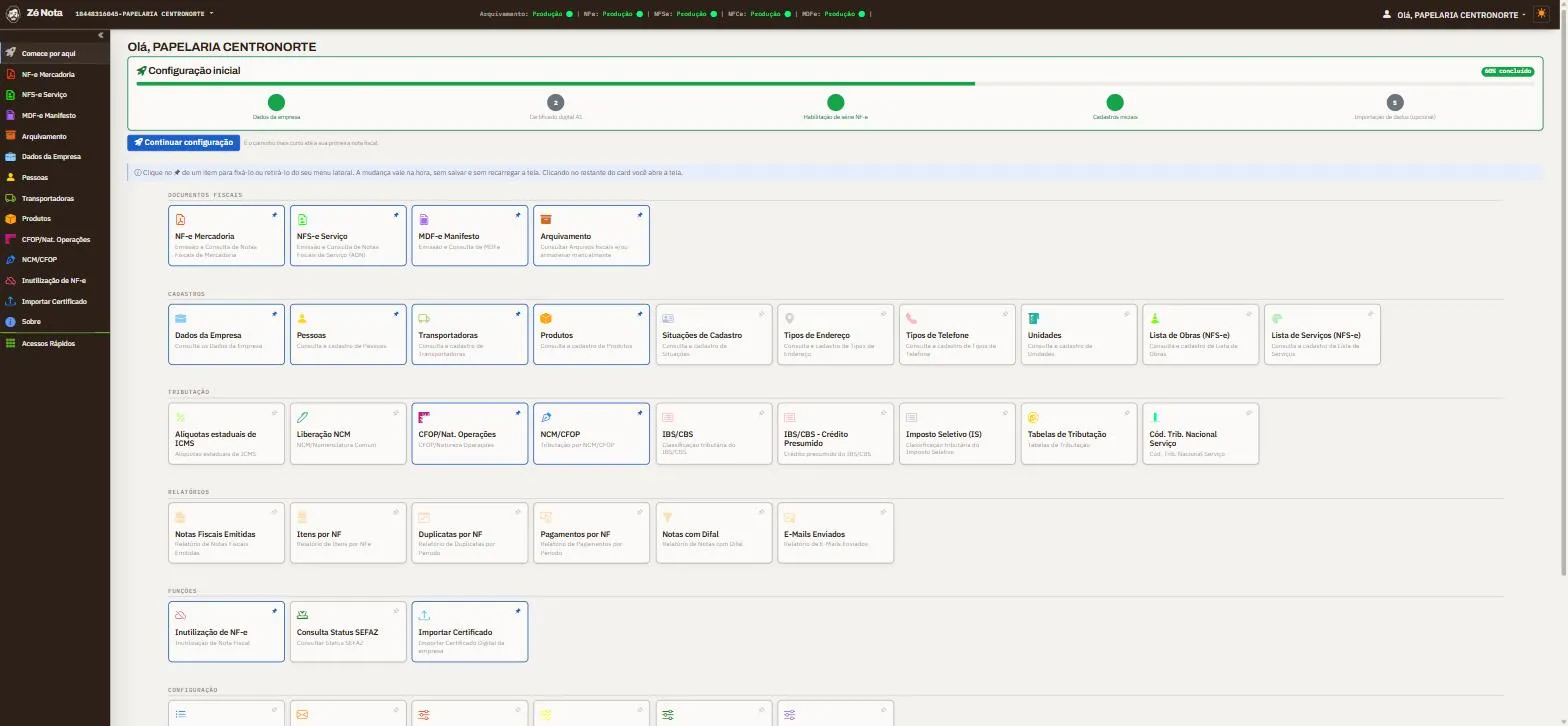This screenshot has width=1568, height=726.
Task: Click the Transportadoras truck icon in sidebar
Action: (x=10, y=198)
